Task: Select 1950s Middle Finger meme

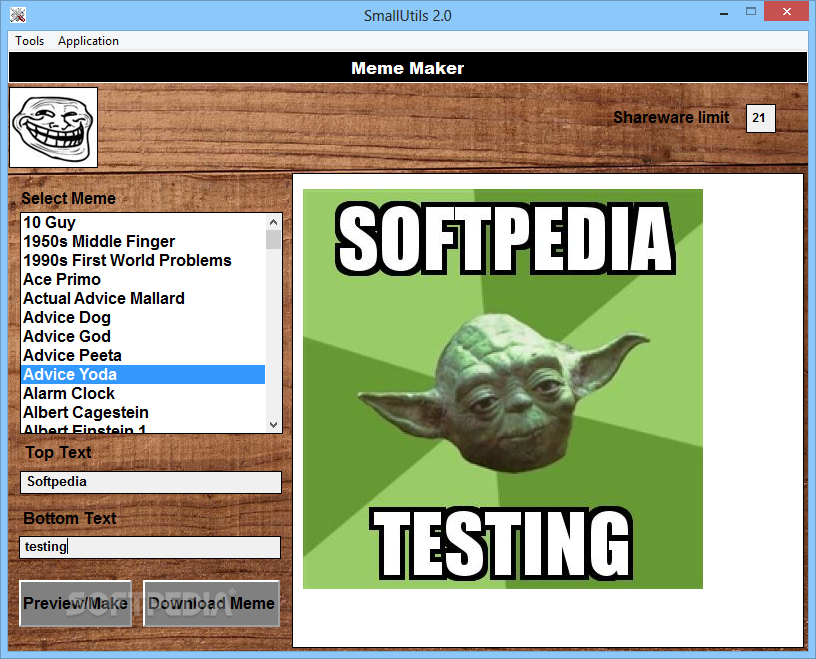Action: [x=143, y=242]
